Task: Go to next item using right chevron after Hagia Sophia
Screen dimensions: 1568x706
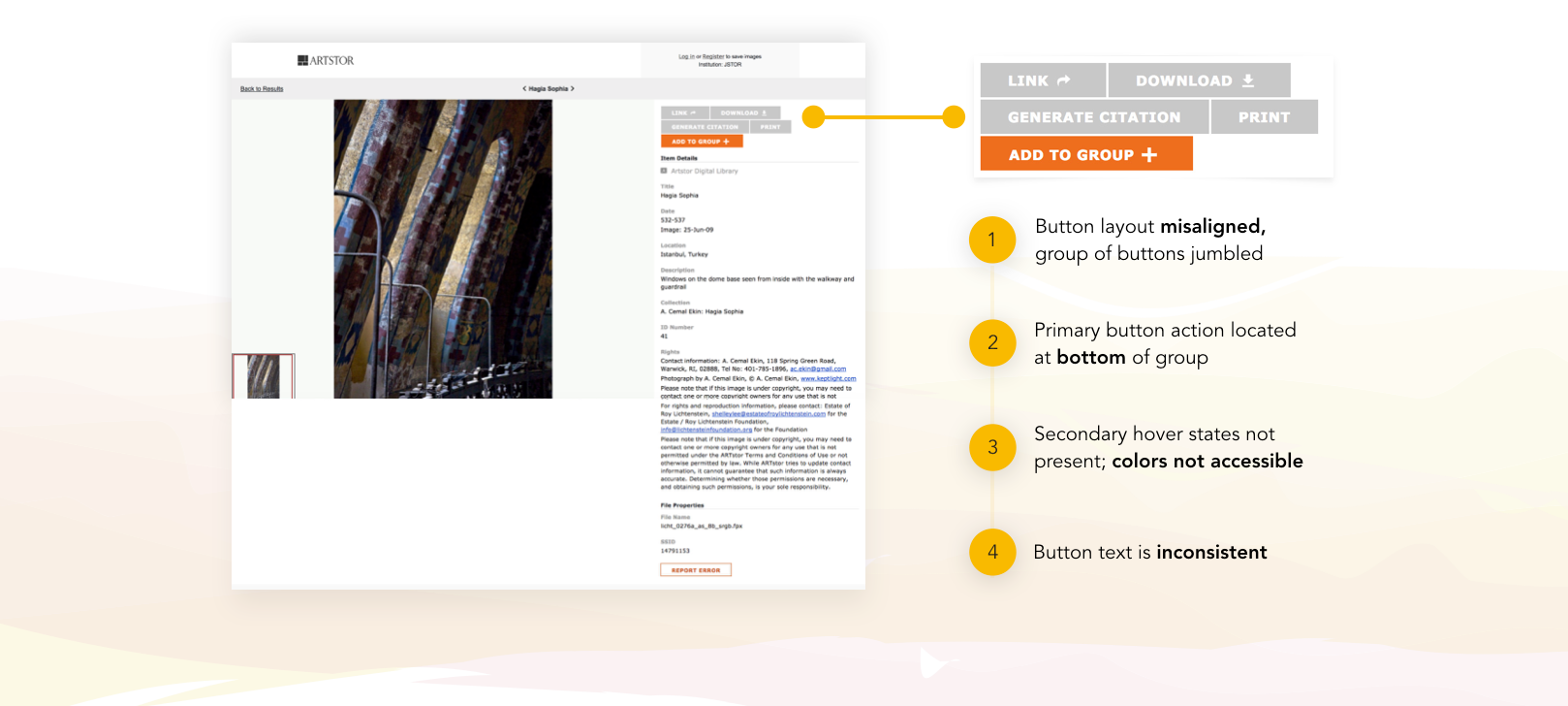Action: [x=573, y=88]
